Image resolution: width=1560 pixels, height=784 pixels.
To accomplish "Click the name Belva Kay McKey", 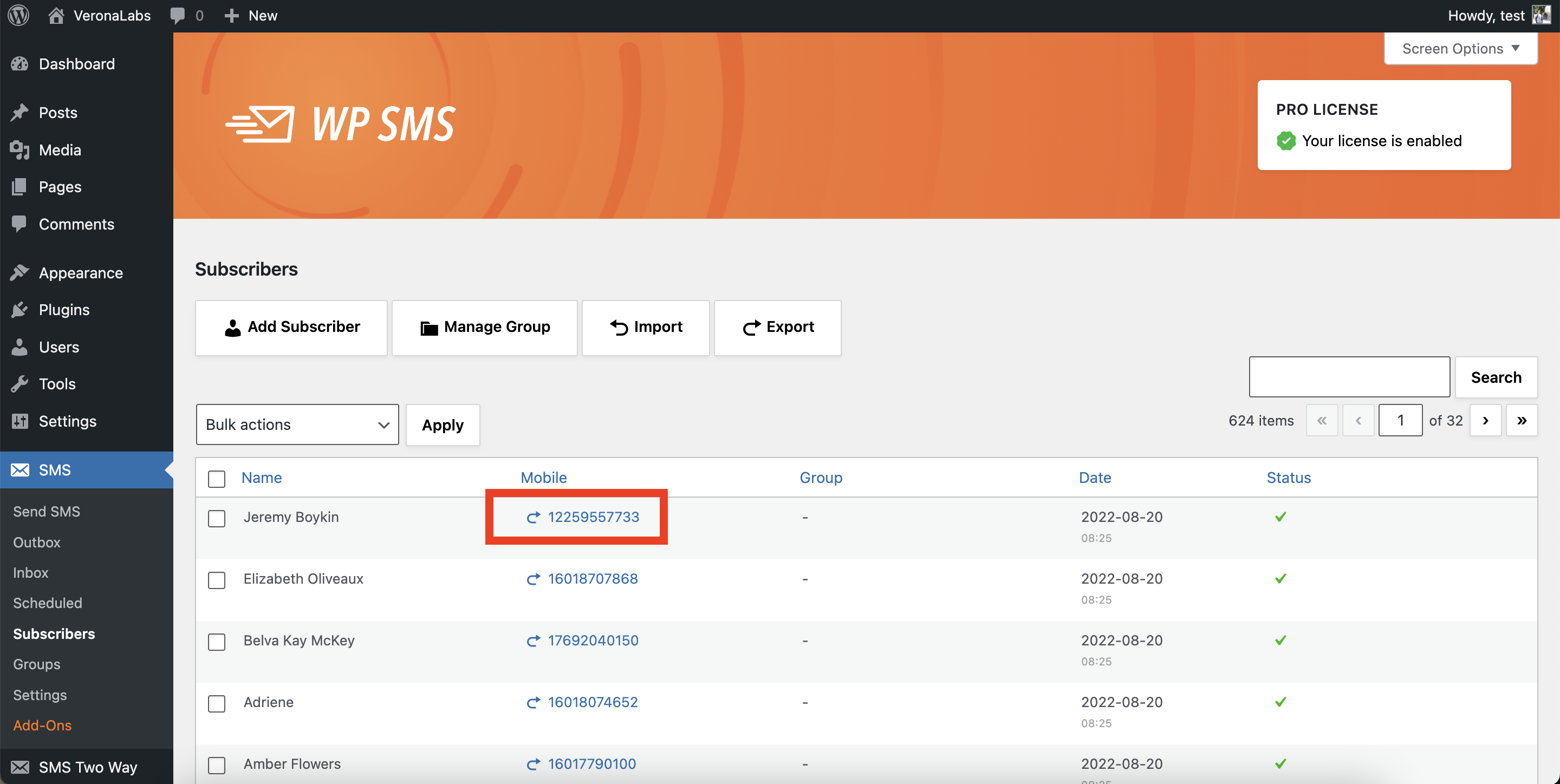I will [299, 641].
